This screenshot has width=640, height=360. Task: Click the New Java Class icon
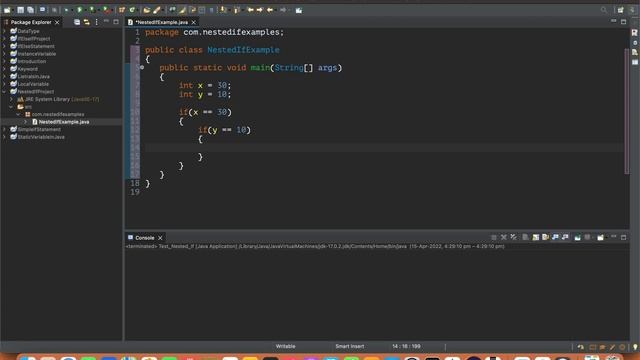[x=132, y=10]
